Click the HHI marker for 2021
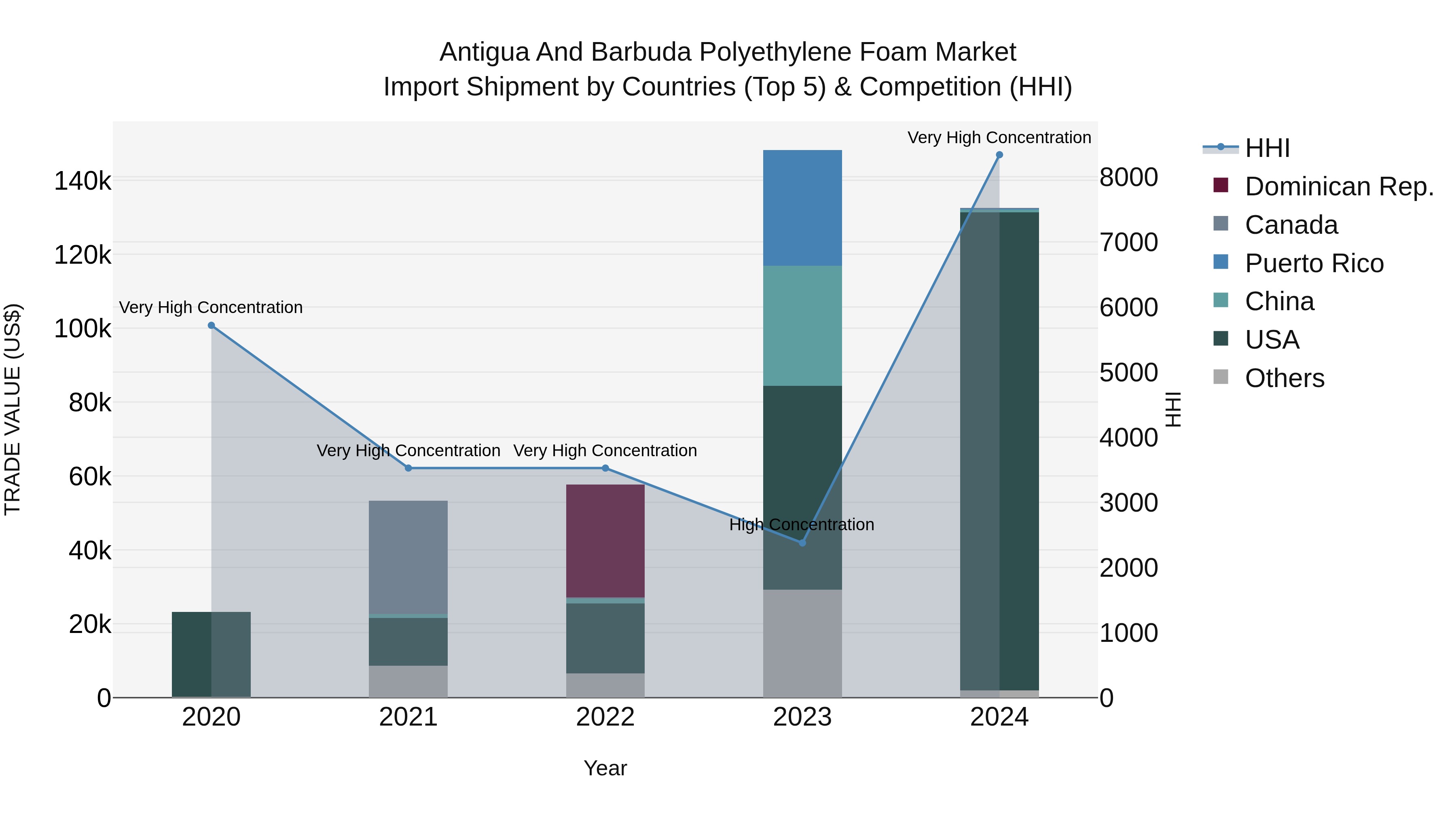1456x819 pixels. click(408, 468)
